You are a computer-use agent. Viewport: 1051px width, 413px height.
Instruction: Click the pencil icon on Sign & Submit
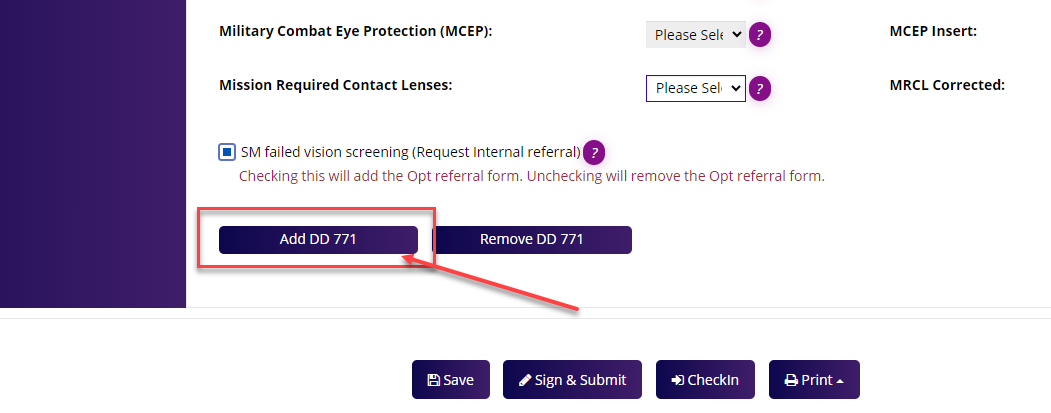[x=524, y=380]
